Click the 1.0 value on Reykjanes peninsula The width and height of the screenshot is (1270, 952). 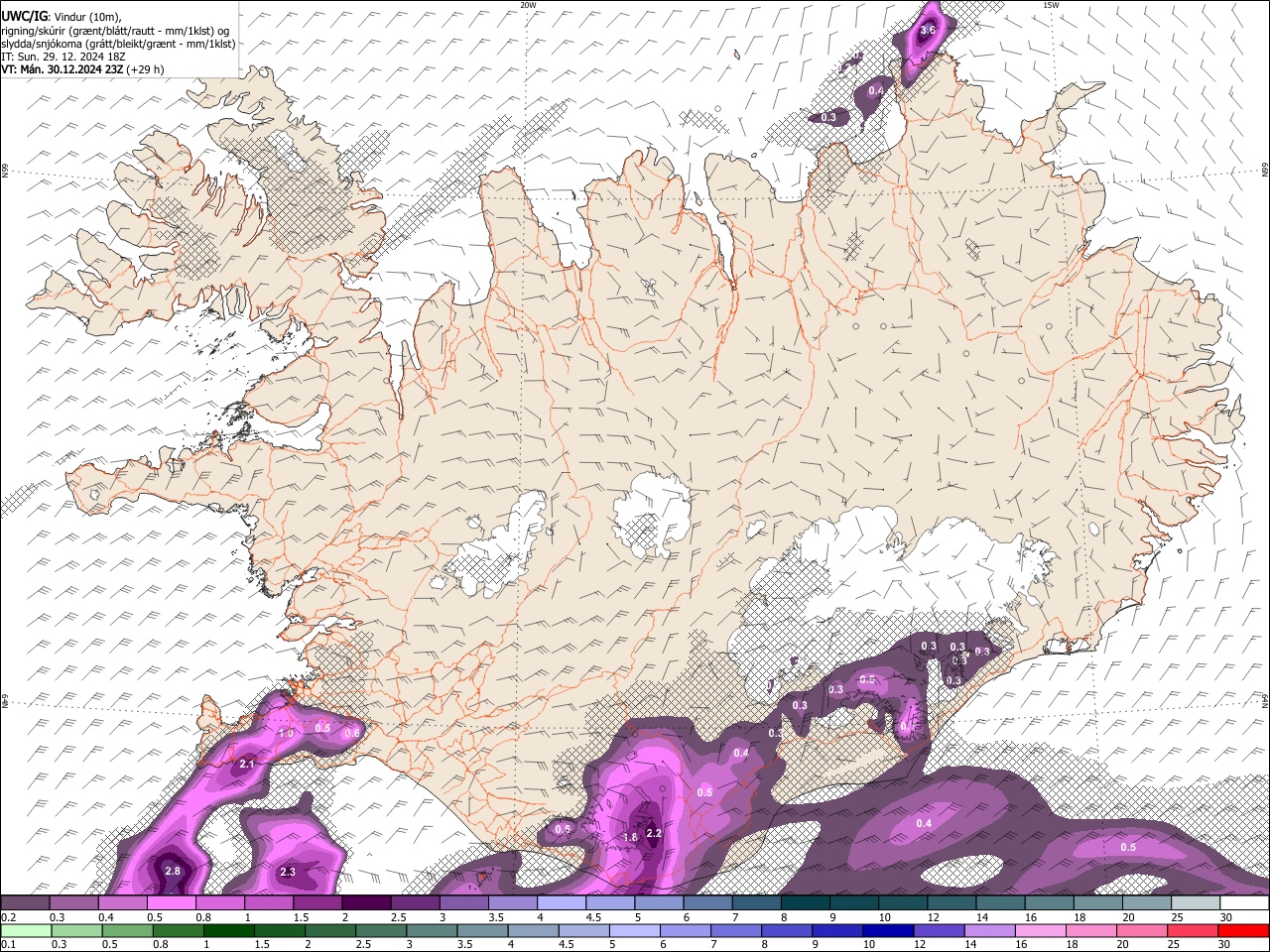pos(286,733)
